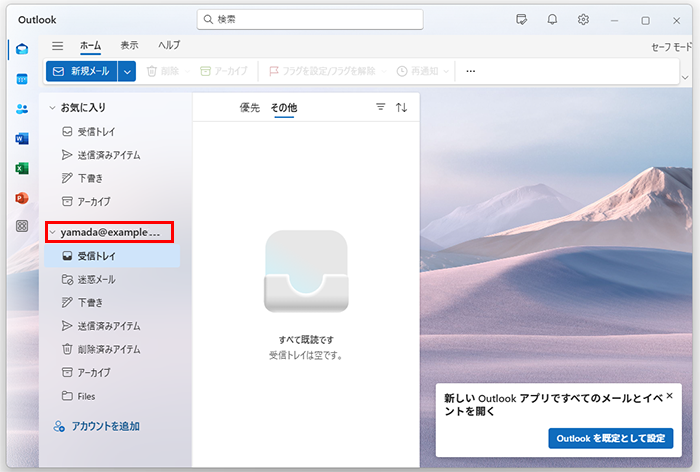This screenshot has width=700, height=472.
Task: Launch PowerPoint from the app sidebar
Action: (21, 198)
